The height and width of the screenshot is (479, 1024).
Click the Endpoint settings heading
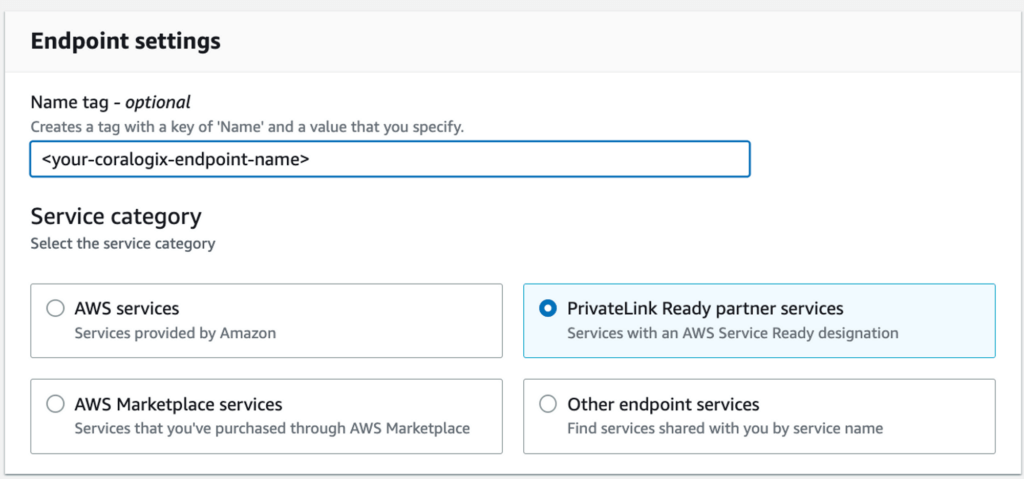[x=126, y=42]
